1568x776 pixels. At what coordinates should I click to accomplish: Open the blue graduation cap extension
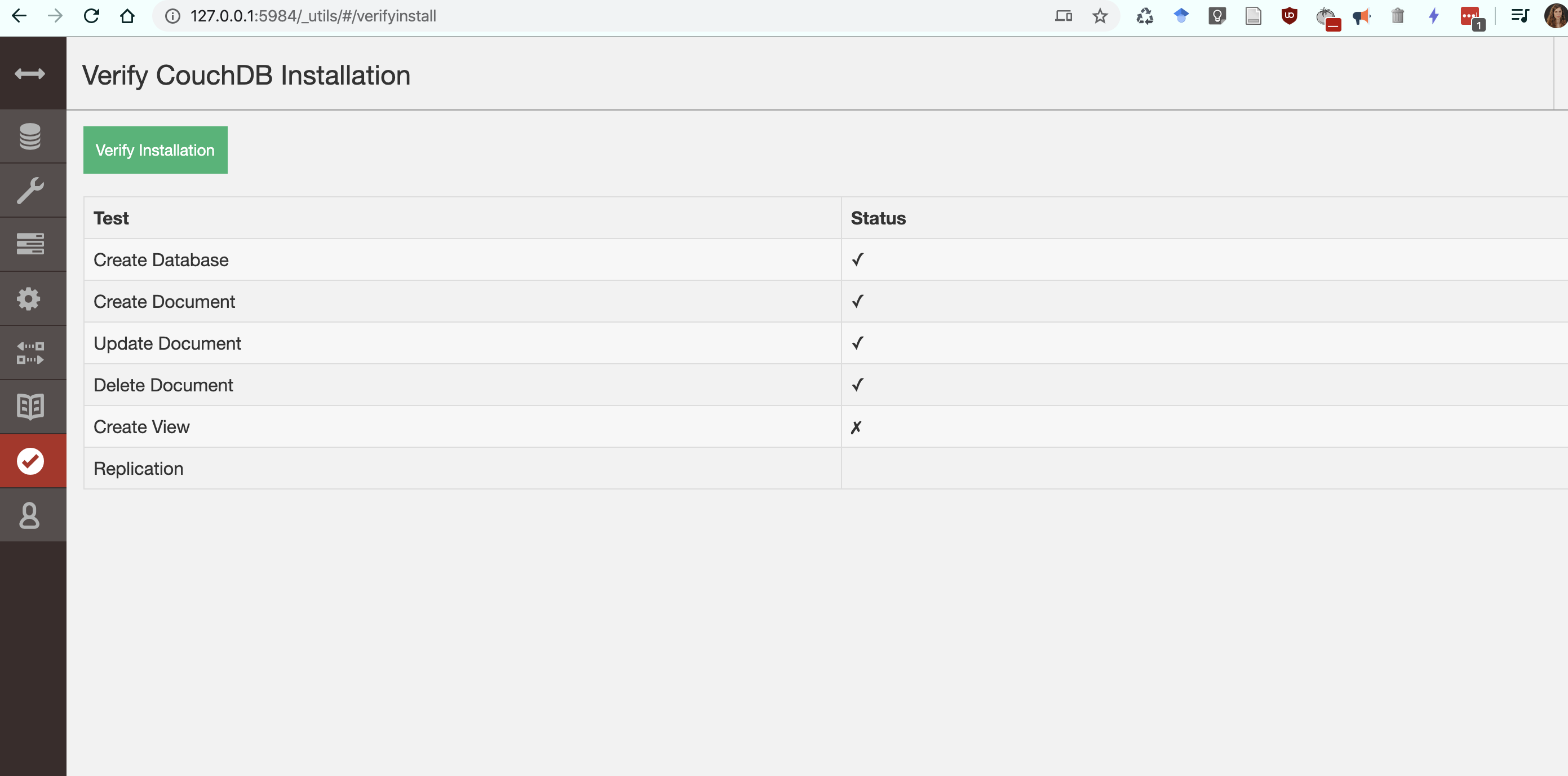tap(1181, 15)
